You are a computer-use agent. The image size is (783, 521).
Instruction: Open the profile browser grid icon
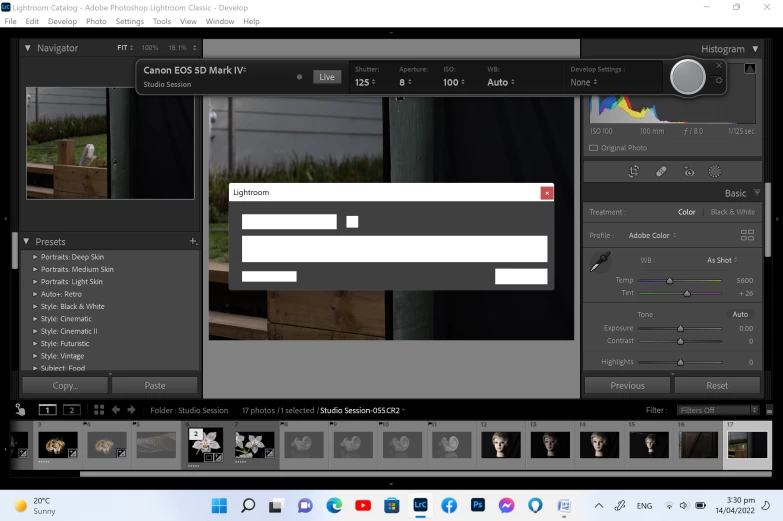click(747, 235)
